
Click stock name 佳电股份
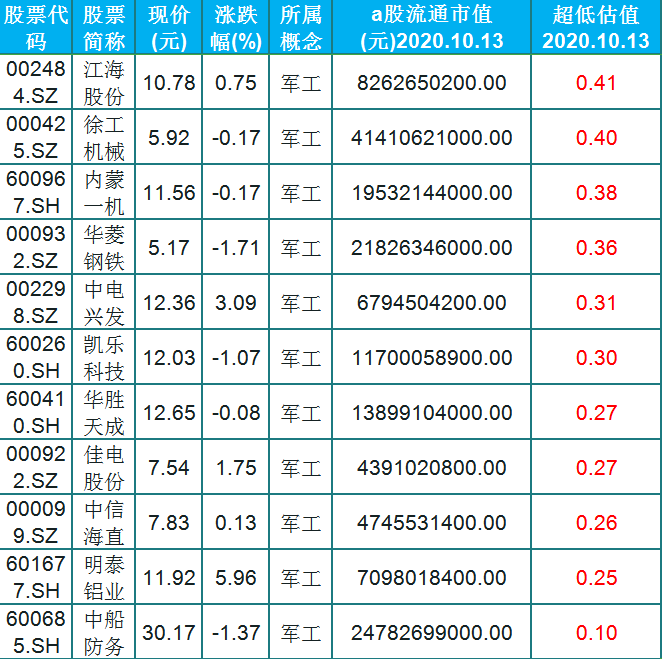point(103,467)
